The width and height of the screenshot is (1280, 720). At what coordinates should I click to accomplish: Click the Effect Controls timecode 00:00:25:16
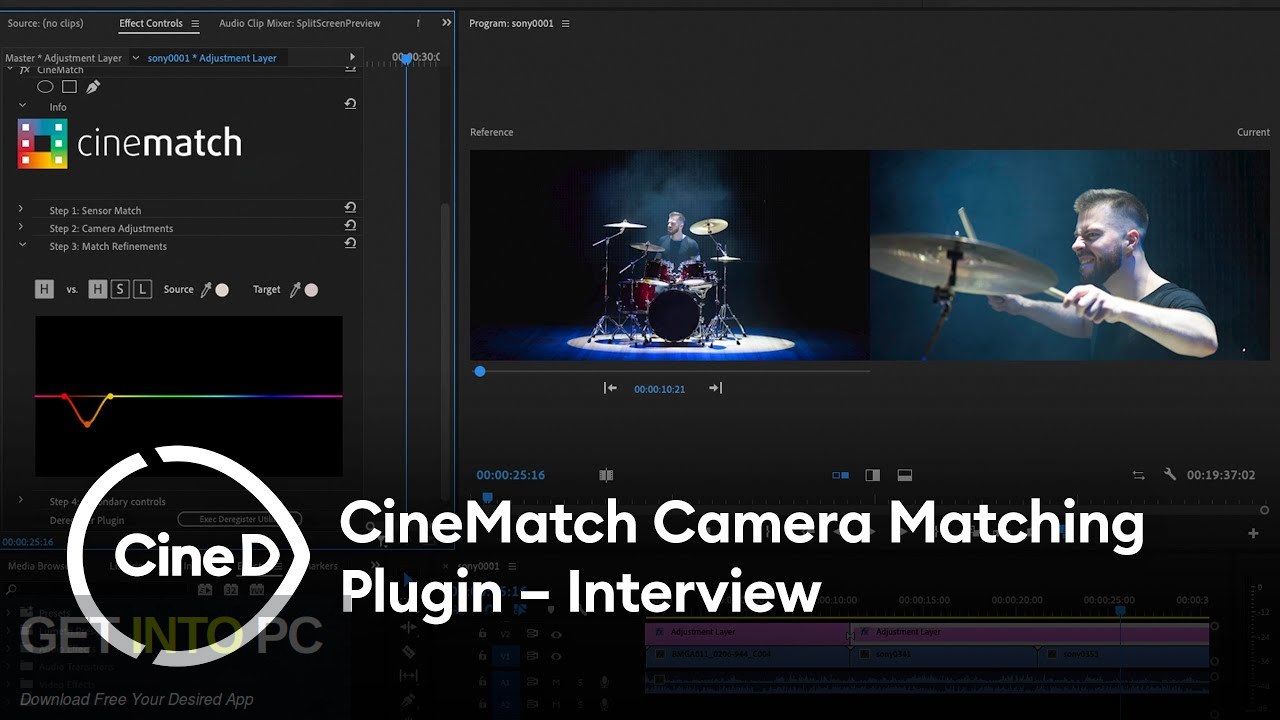pos(28,542)
